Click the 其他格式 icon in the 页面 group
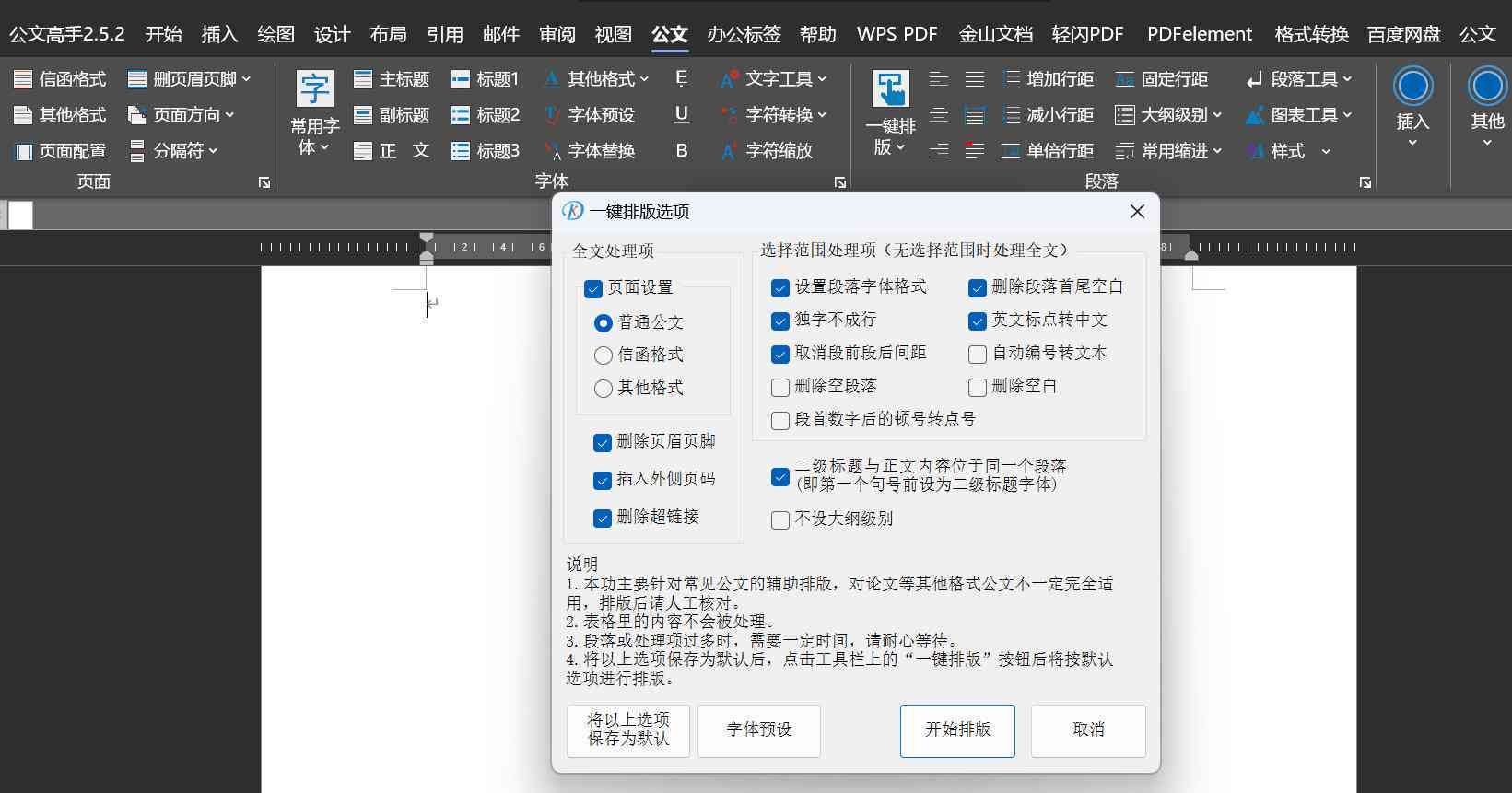 (23, 115)
